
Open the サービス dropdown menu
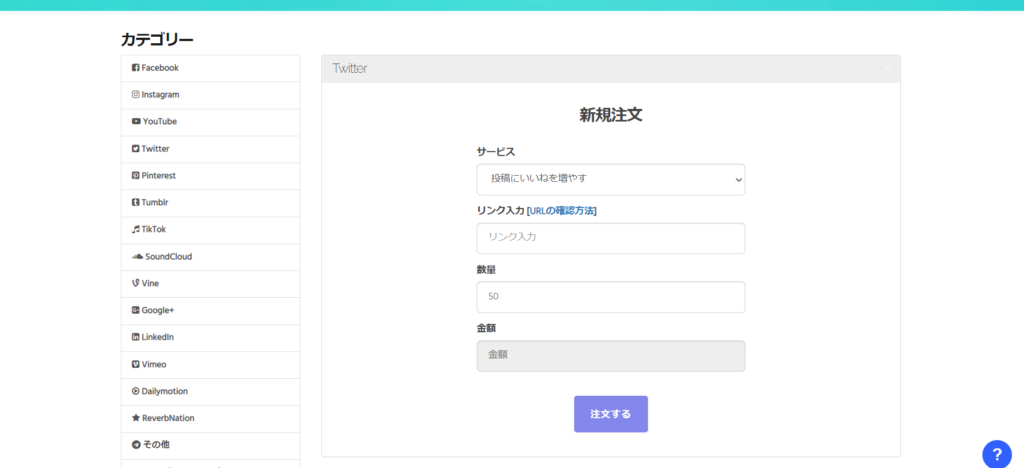pos(611,179)
